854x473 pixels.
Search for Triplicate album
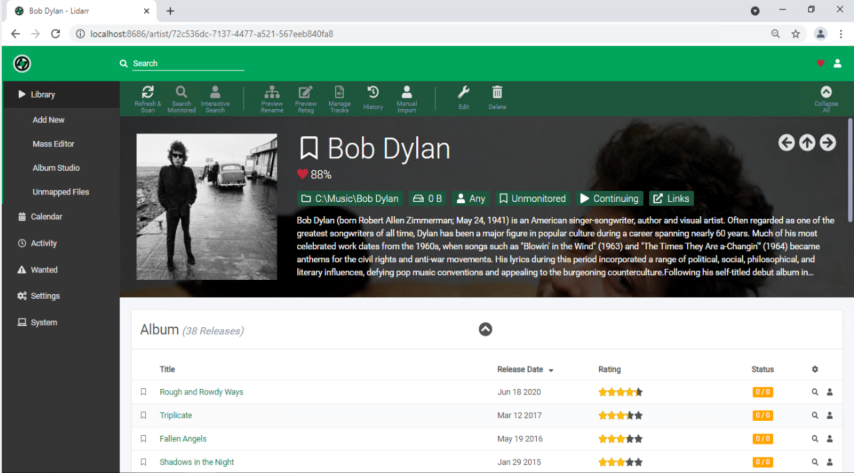(x=815, y=415)
